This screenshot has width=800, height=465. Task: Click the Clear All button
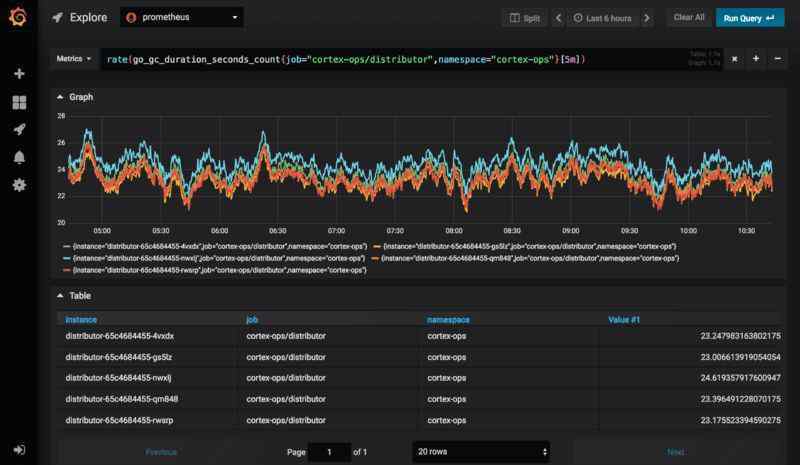tap(689, 18)
